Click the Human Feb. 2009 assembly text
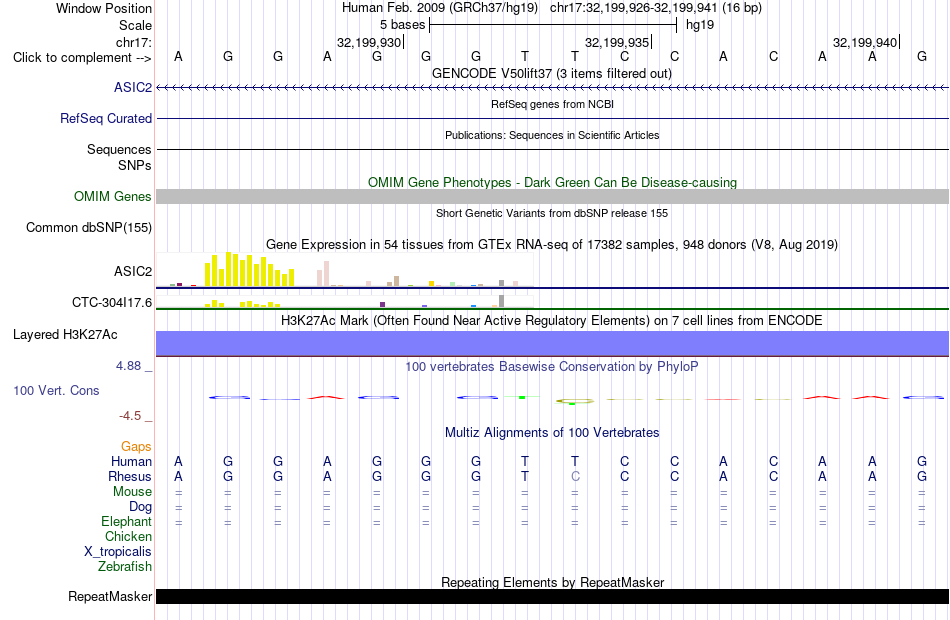Image resolution: width=950 pixels, height=620 pixels. 440,8
